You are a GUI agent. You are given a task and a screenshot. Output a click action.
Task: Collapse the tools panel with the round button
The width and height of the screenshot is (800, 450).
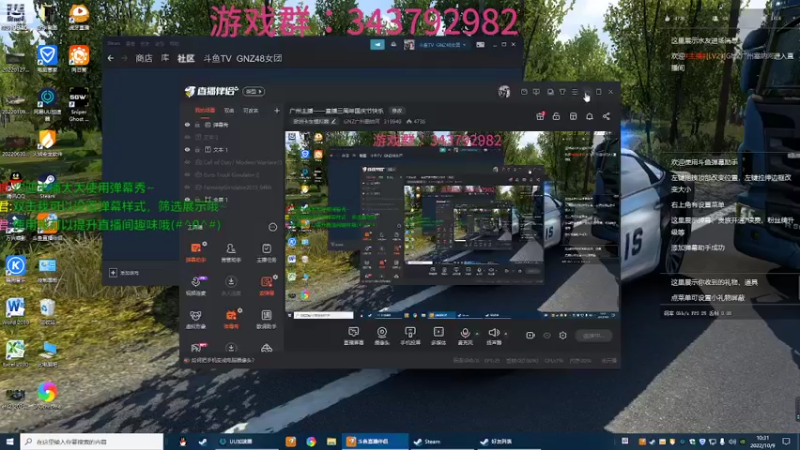(x=272, y=227)
